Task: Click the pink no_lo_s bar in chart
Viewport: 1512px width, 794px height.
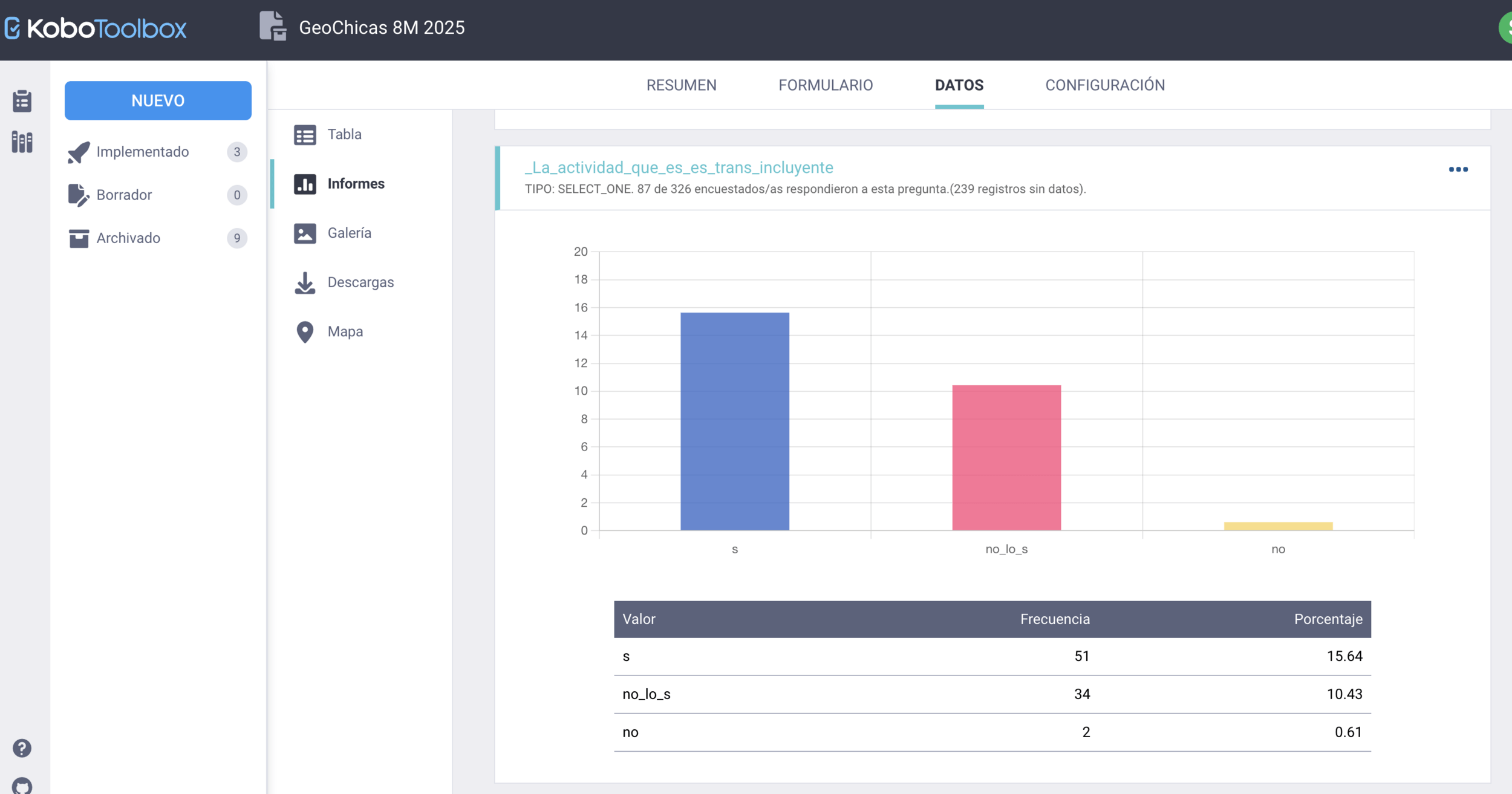Action: coord(1006,457)
